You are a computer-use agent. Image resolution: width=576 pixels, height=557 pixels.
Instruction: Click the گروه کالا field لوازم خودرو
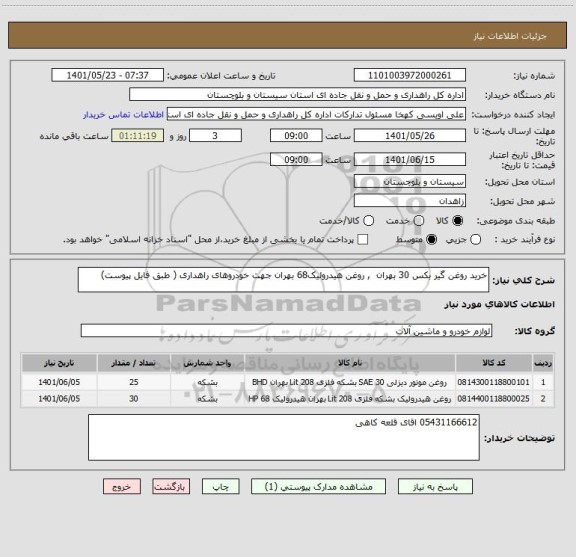click(286, 331)
